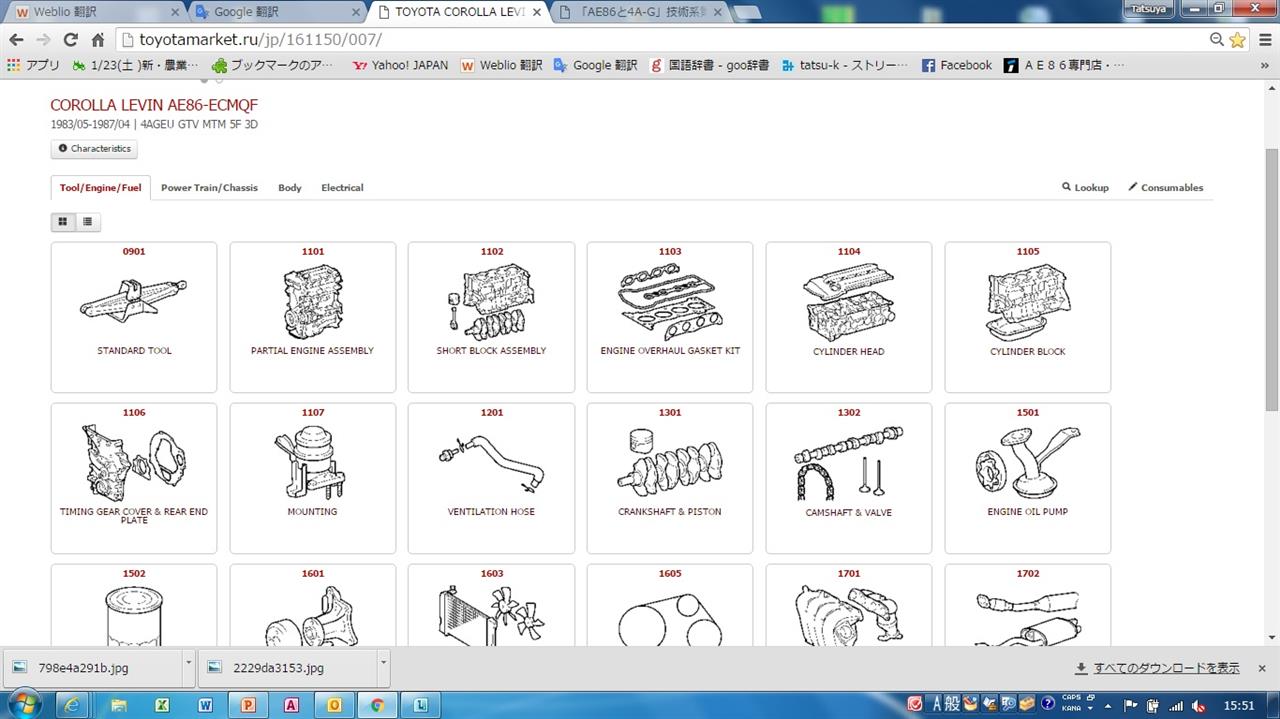This screenshot has height=719, width=1280.
Task: Select the Tool/Engine/Fuel tab
Action: pos(100,188)
